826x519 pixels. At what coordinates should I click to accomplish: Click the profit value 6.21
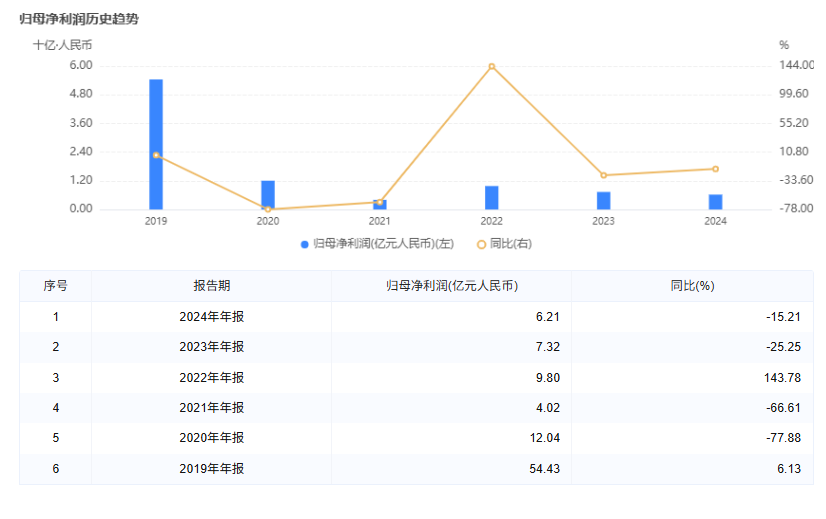[548, 317]
